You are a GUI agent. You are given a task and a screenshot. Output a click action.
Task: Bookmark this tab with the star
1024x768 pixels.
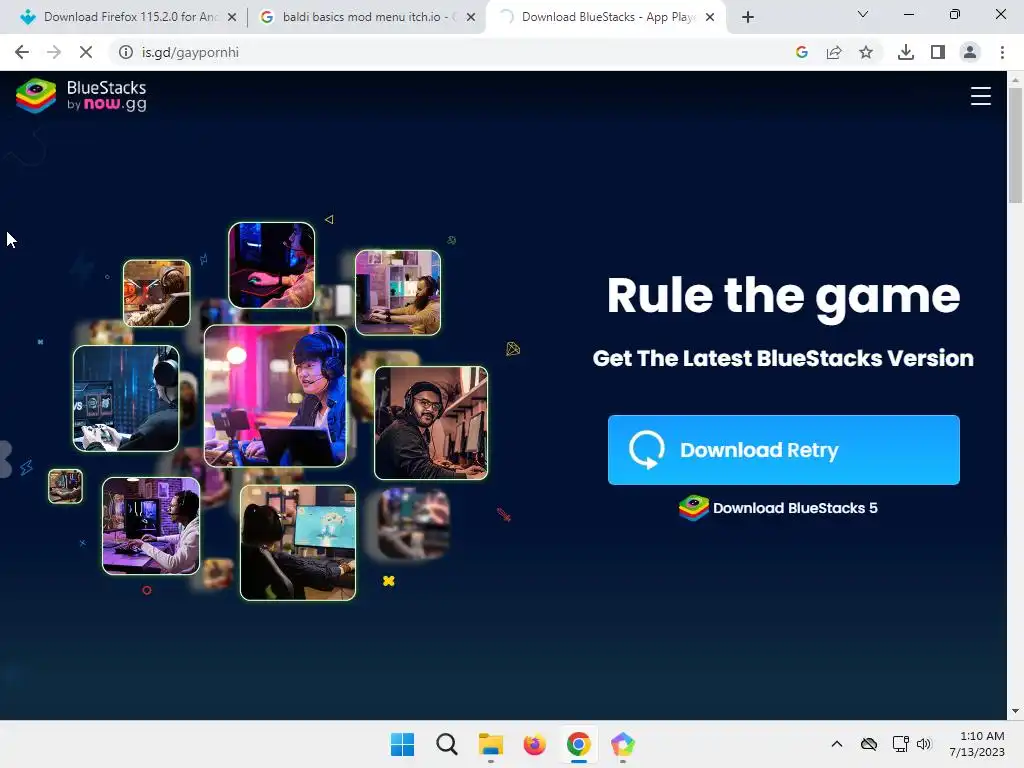pyautogui.click(x=866, y=52)
